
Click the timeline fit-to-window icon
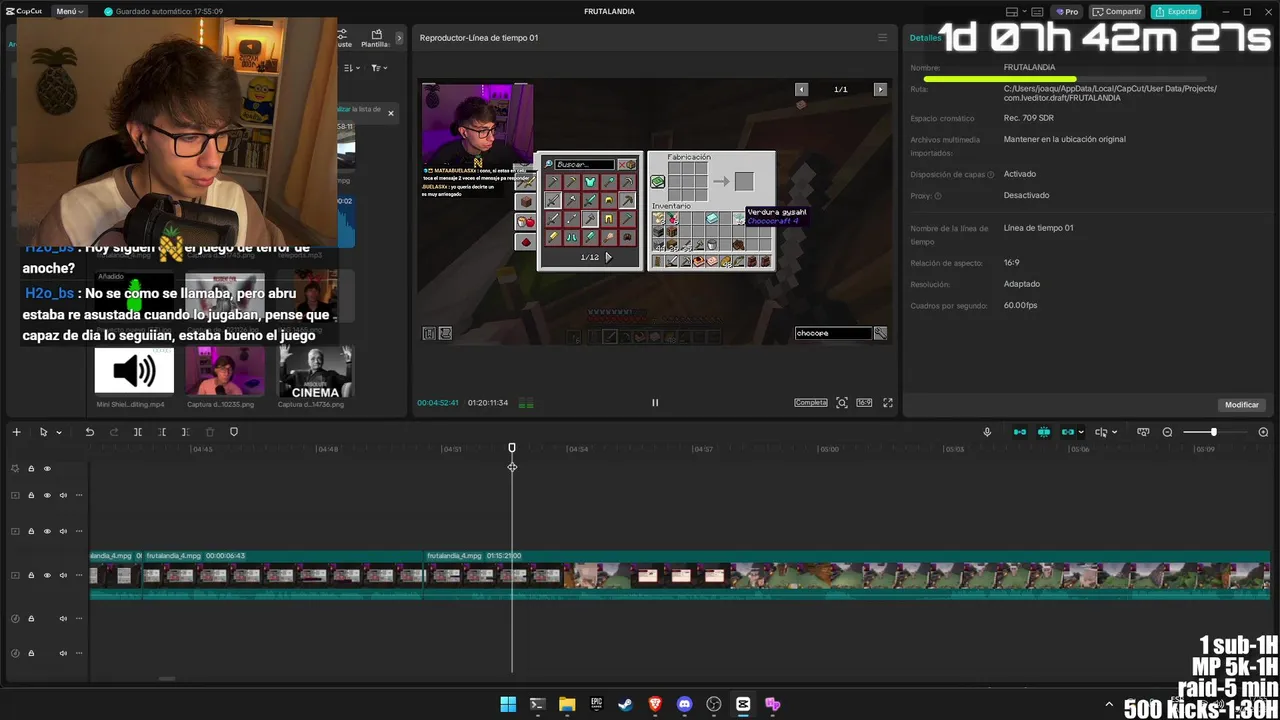point(1143,432)
